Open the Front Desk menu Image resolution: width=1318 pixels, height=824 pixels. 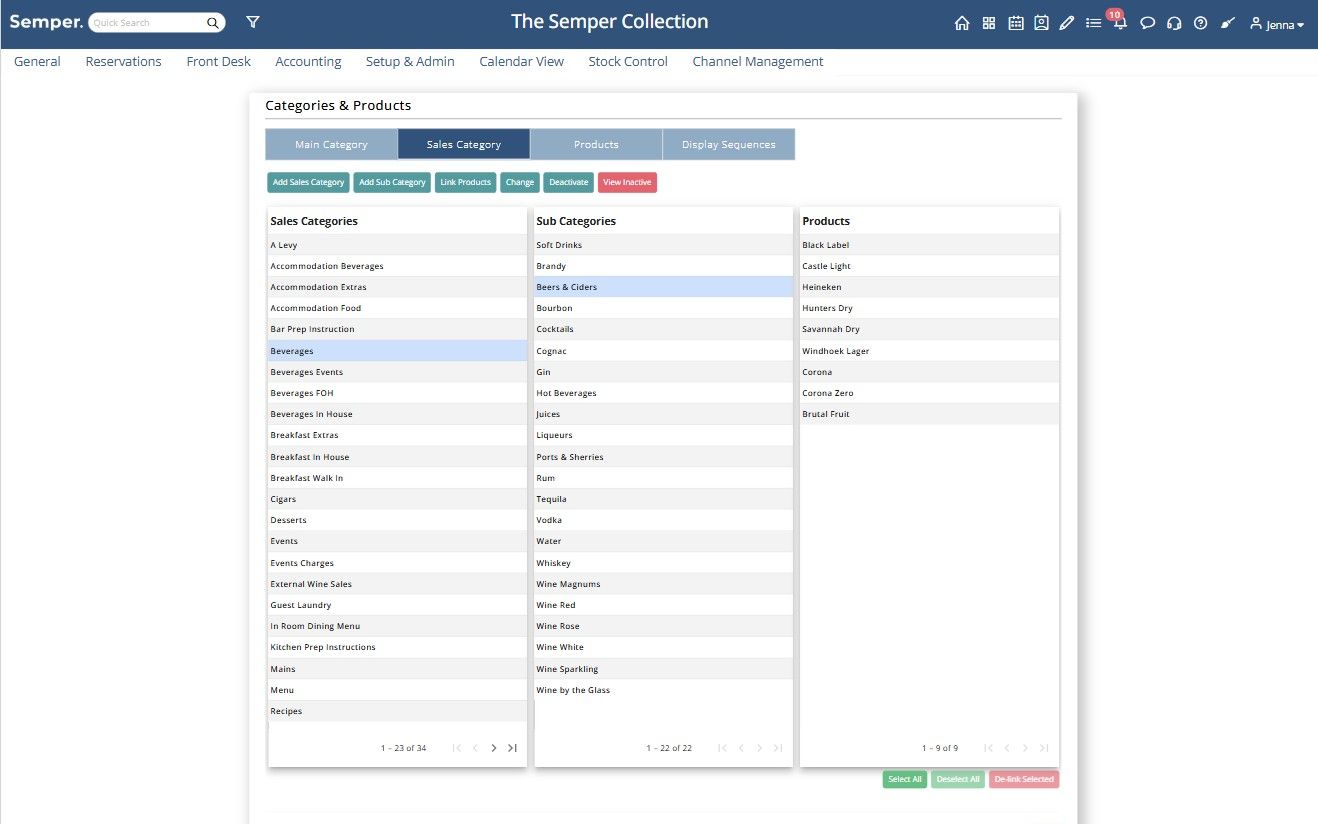tap(219, 62)
